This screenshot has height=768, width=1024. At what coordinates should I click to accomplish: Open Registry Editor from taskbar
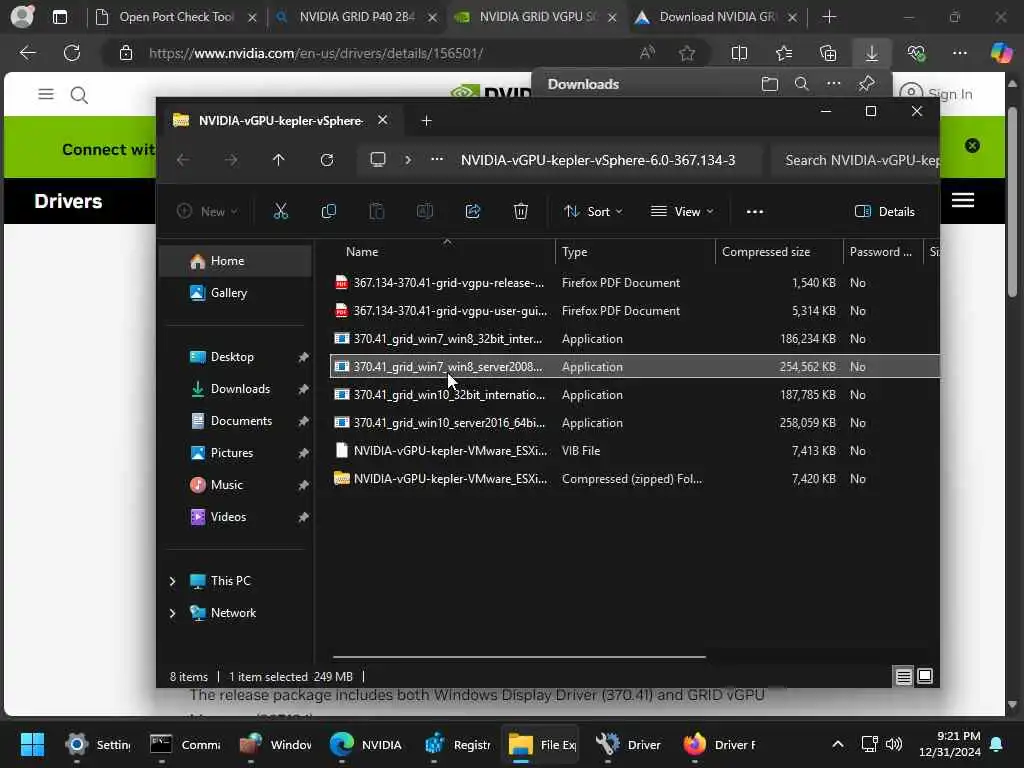point(457,744)
